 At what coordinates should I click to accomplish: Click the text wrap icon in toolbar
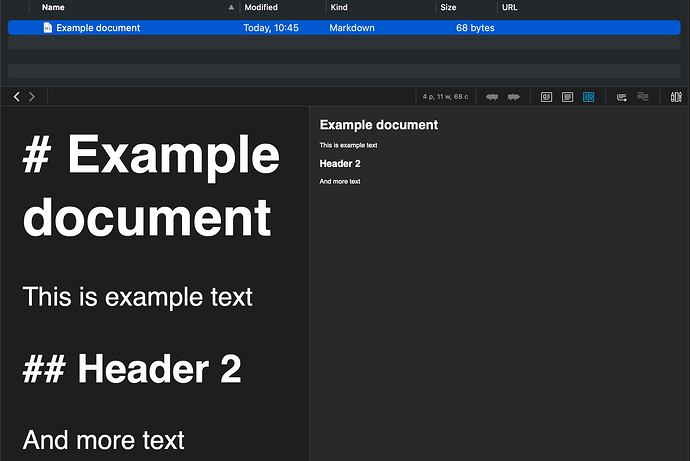(x=622, y=97)
